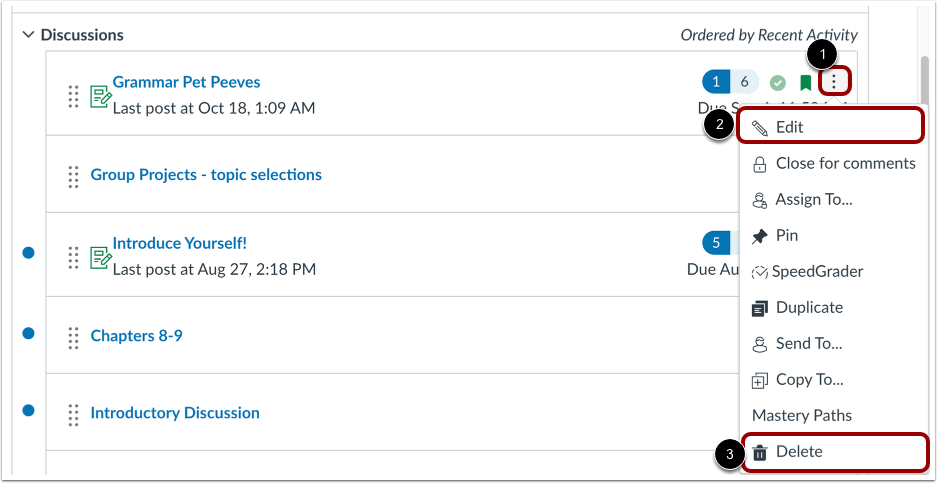The image size is (937, 483).
Task: Delete the discussion using the trash option
Action: [x=799, y=451]
